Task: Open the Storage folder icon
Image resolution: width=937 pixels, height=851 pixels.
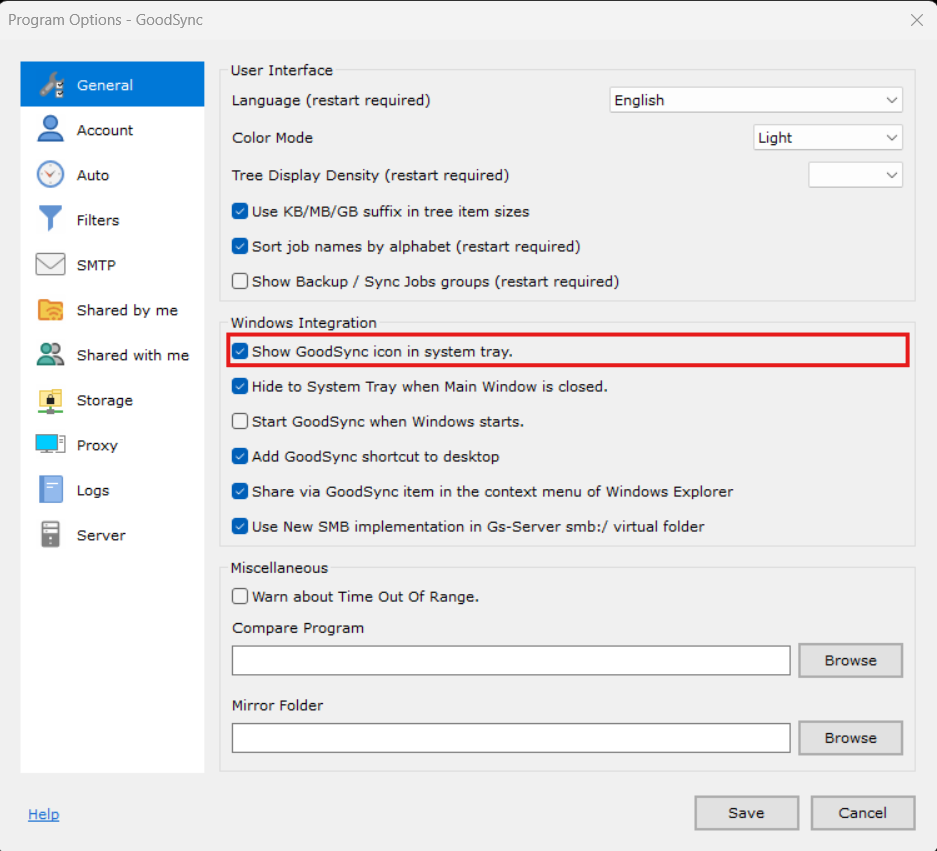Action: [x=50, y=400]
